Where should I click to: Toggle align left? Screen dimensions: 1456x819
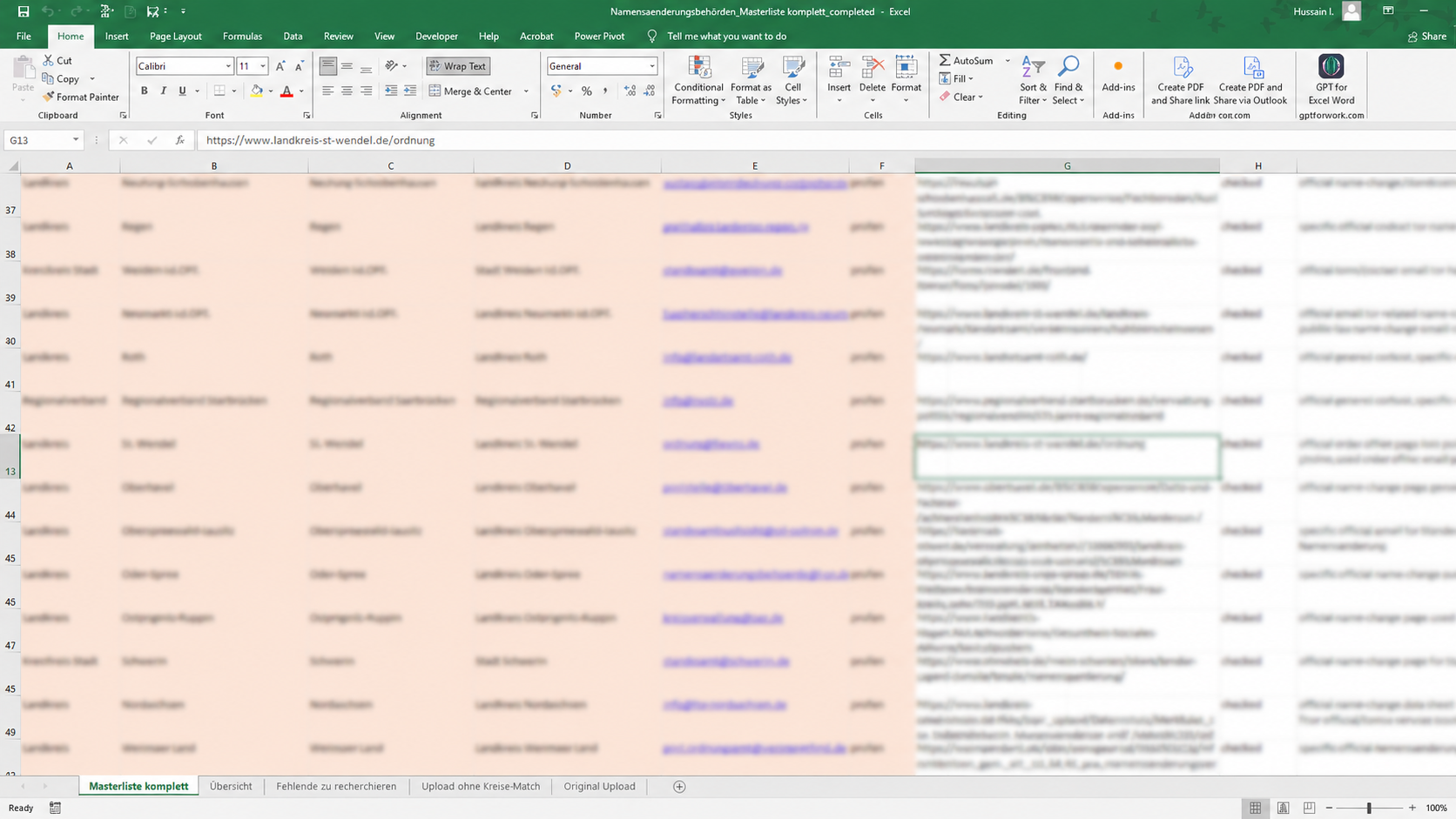327,91
